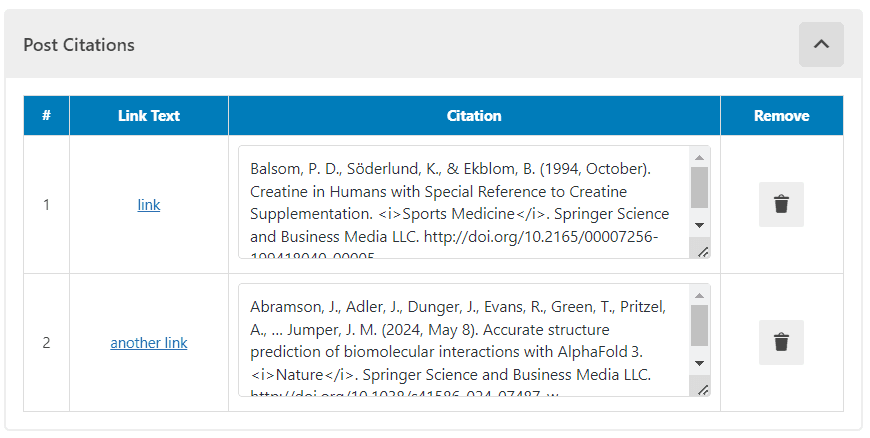This screenshot has width=870, height=438.
Task: Click the Link Text column header
Action: click(x=149, y=116)
